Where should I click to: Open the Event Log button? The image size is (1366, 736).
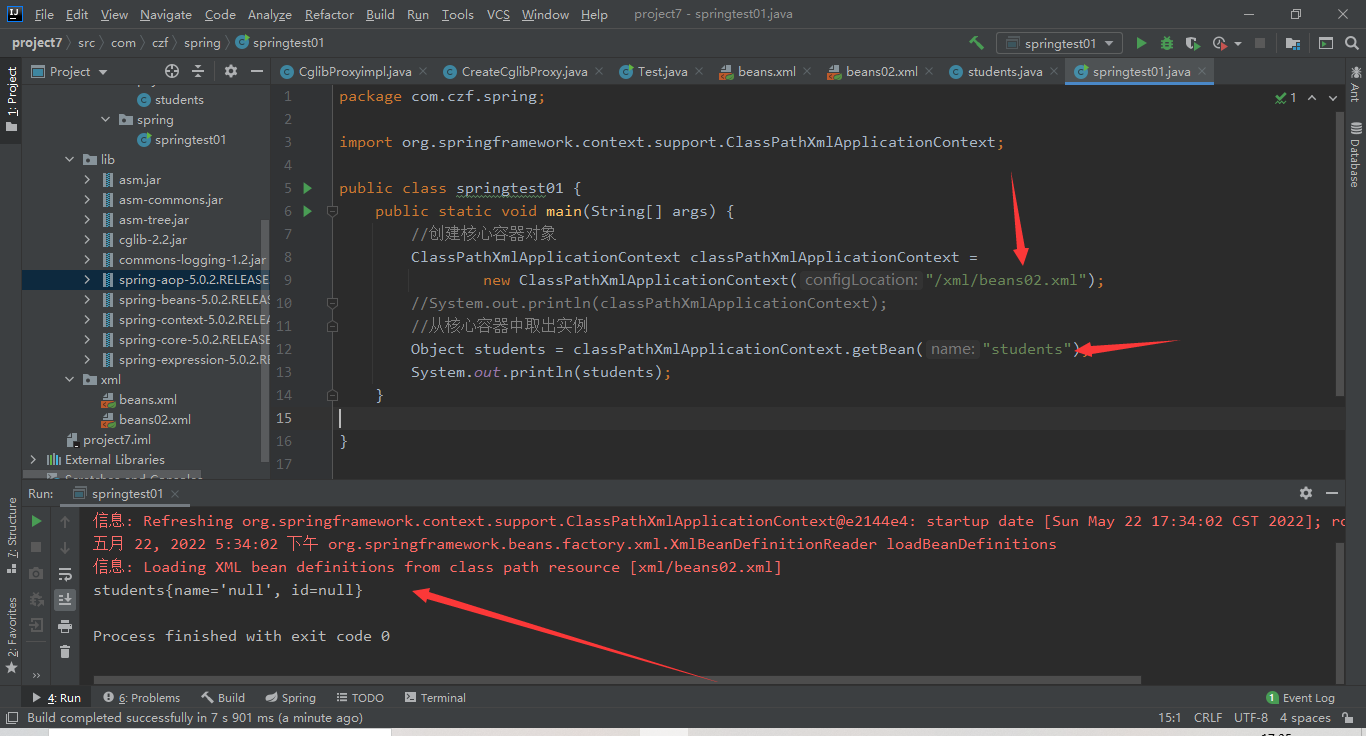(1300, 698)
